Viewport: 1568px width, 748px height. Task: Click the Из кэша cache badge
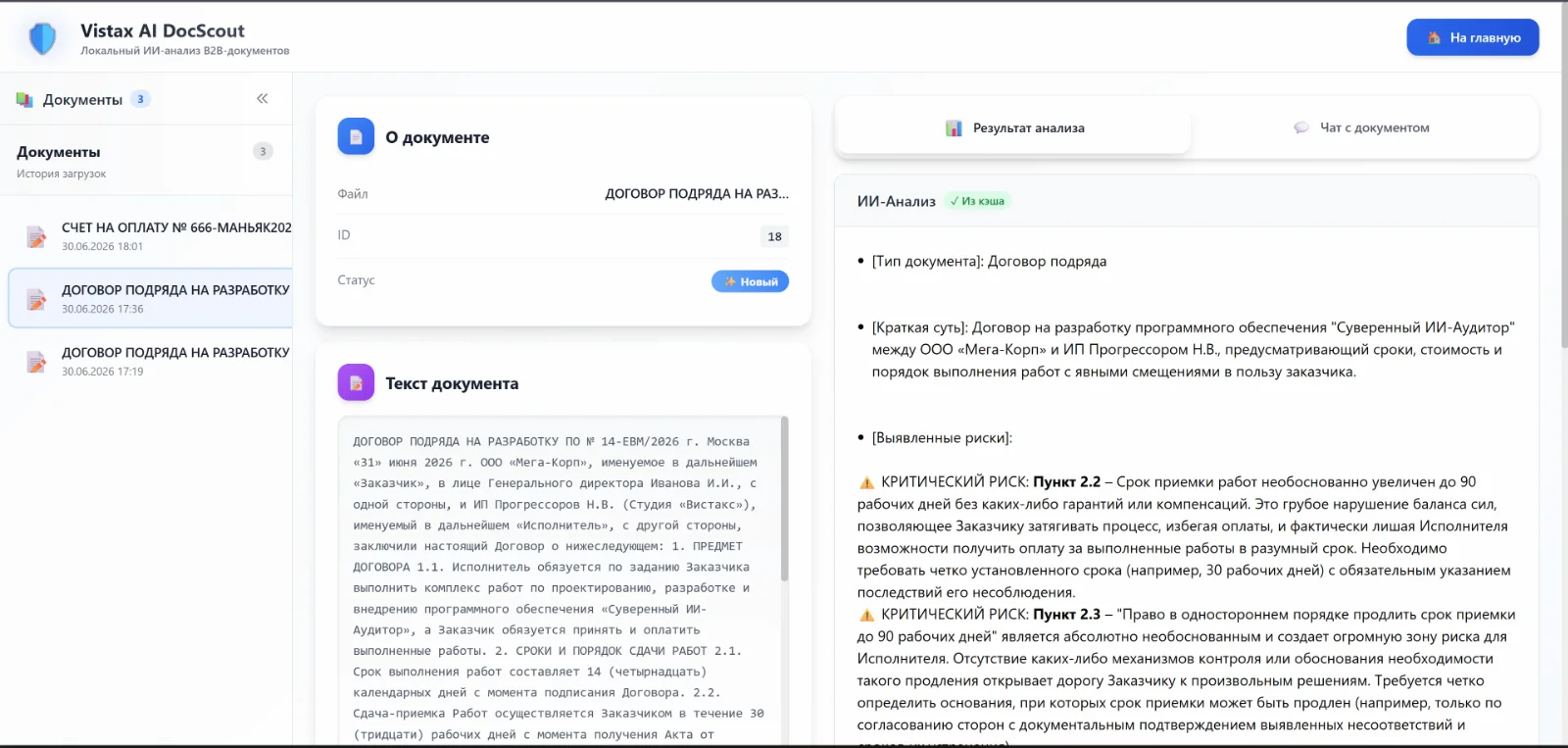click(x=977, y=201)
